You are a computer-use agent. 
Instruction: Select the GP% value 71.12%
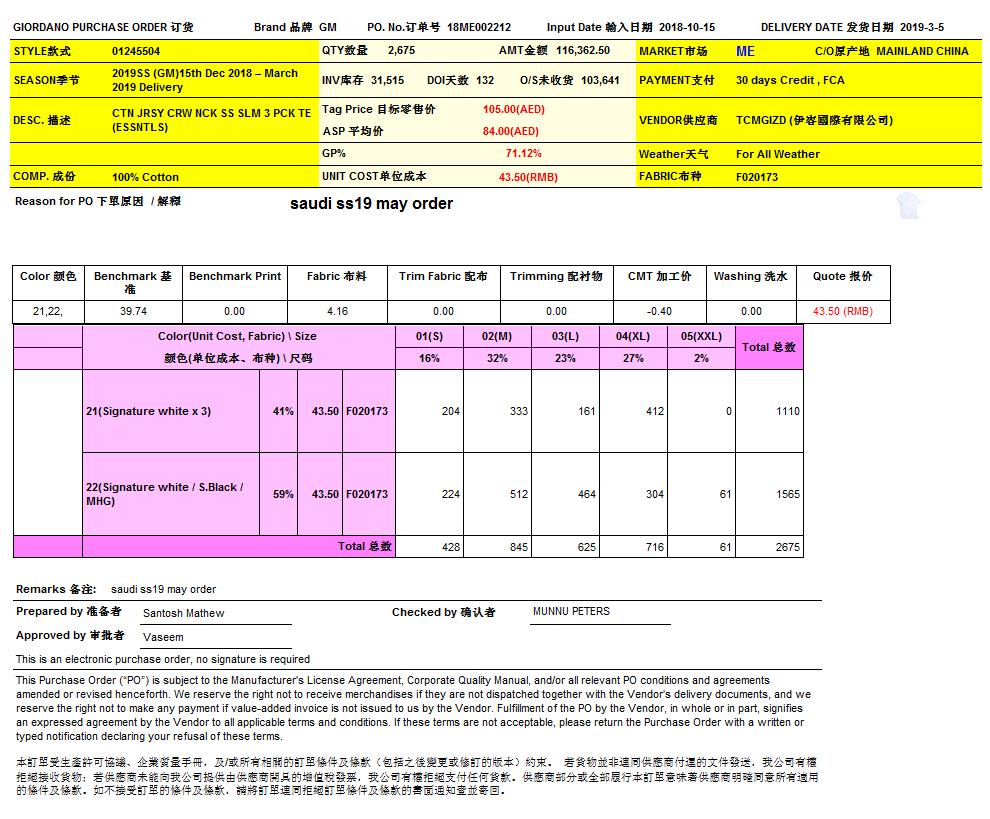(x=524, y=153)
